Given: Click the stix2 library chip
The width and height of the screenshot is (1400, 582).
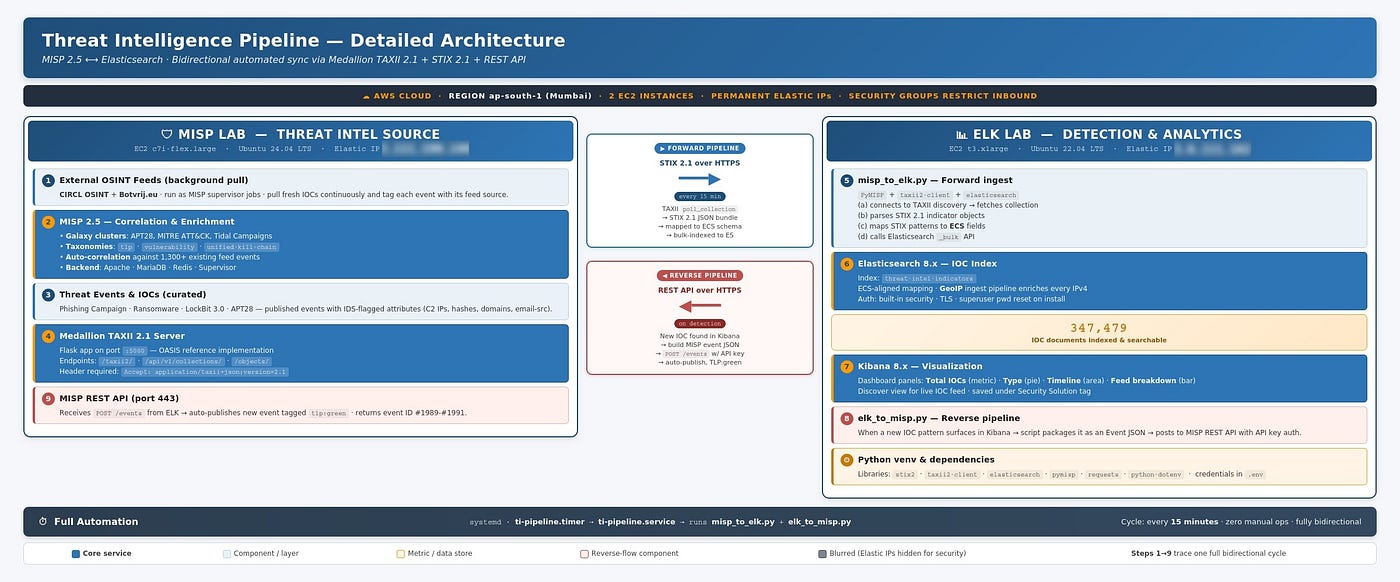Looking at the screenshot, I should coord(904,475).
